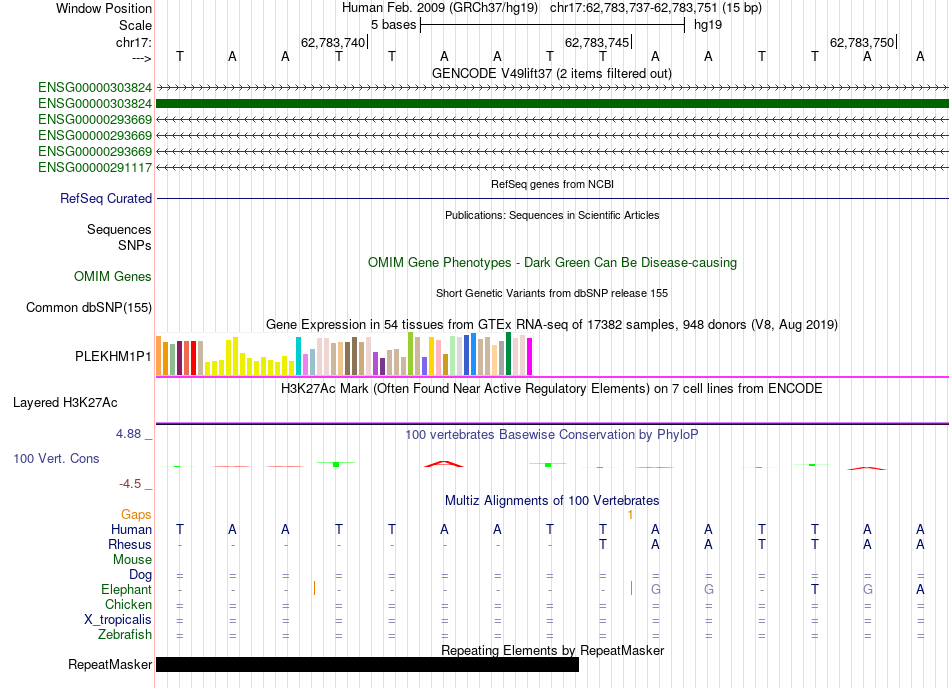Click the ---> strand direction arrow label
The width and height of the screenshot is (950, 688).
(142, 58)
